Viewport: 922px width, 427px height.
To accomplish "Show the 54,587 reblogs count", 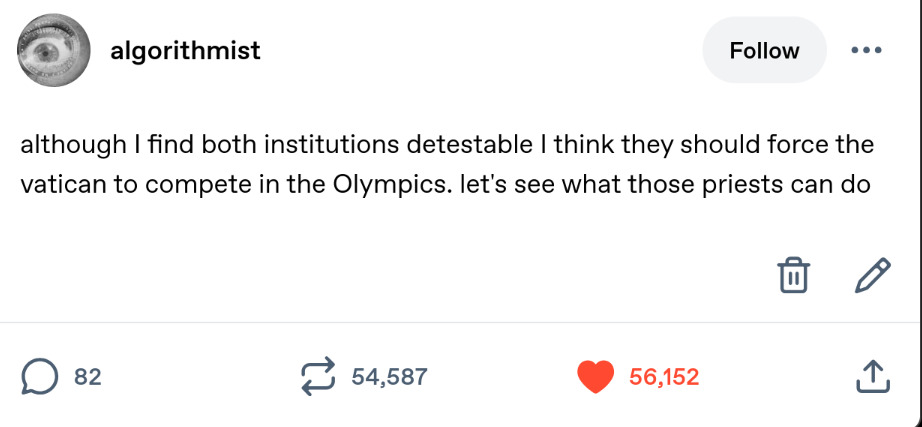I will [389, 377].
